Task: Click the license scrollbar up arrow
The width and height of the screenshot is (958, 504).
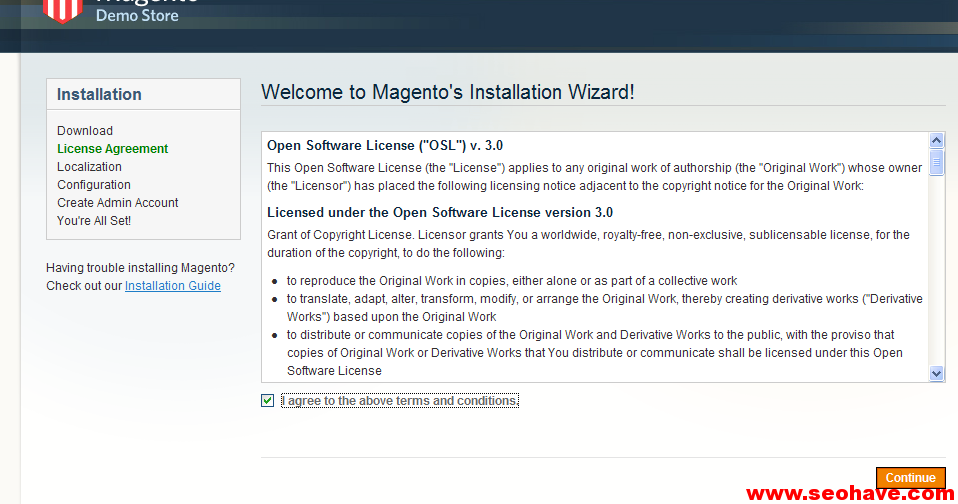Action: coord(936,141)
